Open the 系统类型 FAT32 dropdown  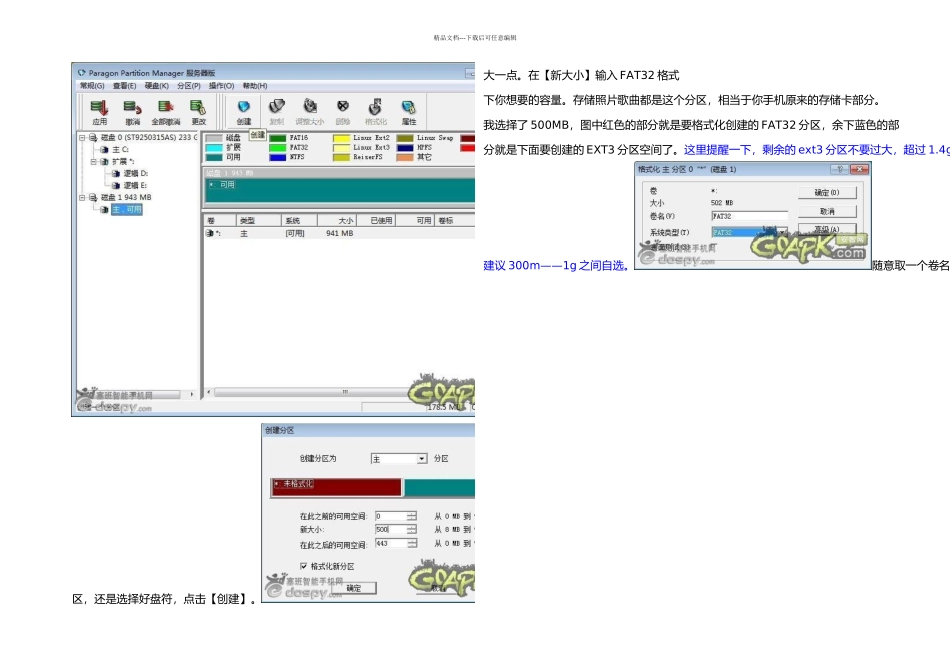pos(783,232)
